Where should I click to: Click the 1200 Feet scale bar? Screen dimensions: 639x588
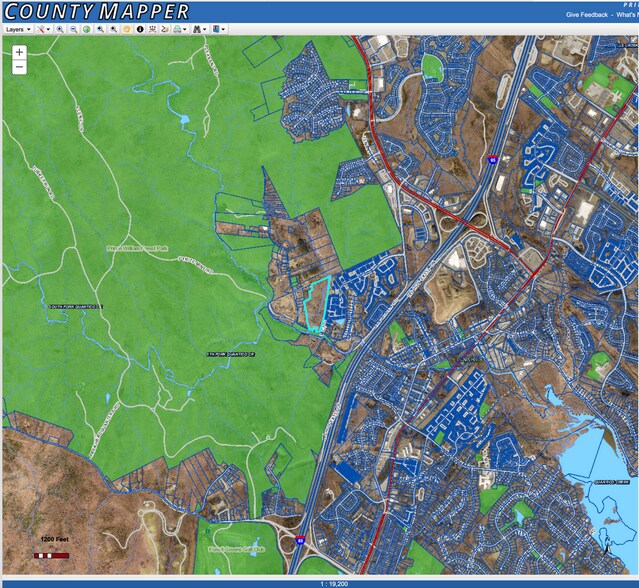click(48, 548)
